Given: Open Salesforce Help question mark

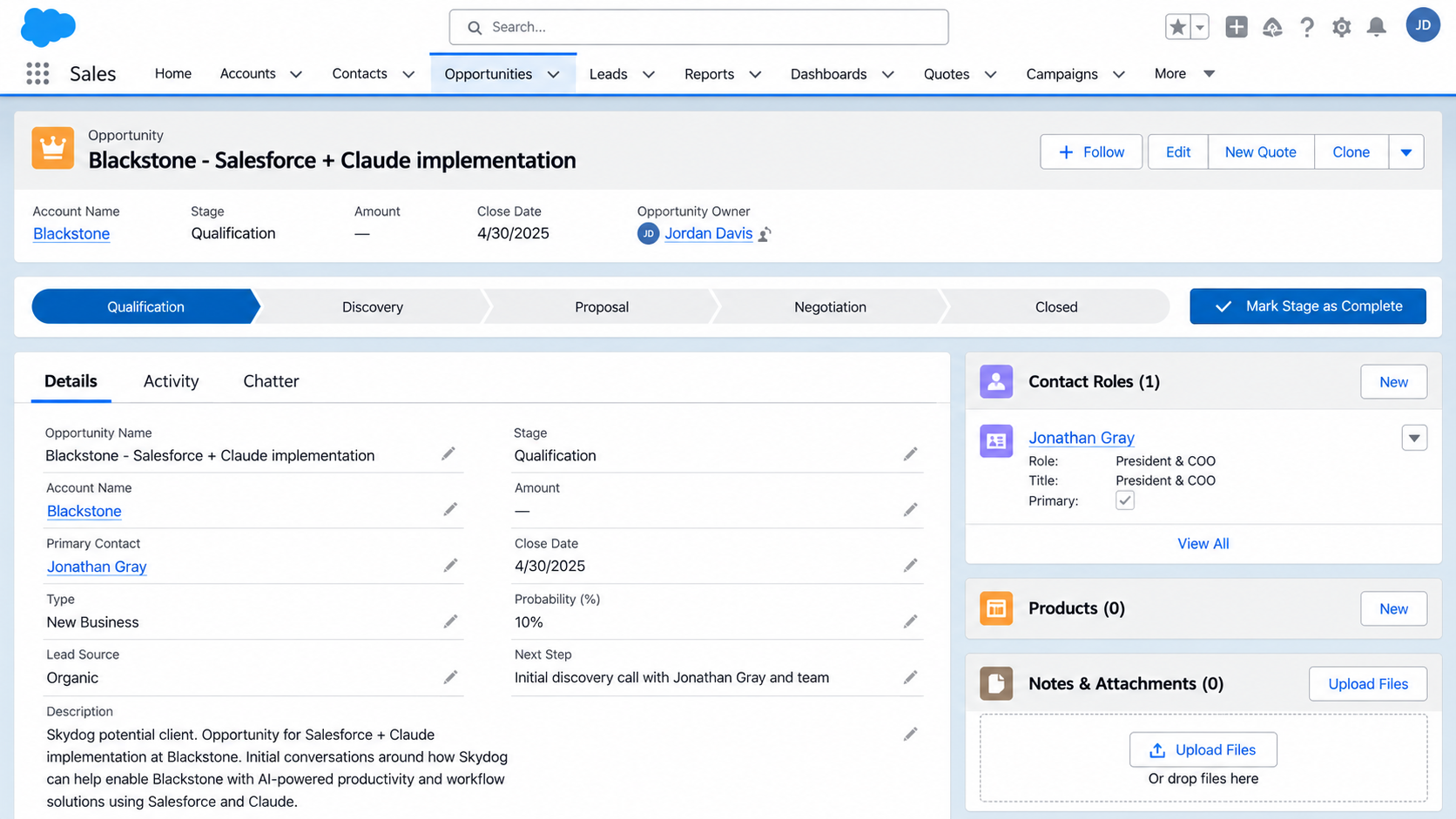Looking at the screenshot, I should pos(1307,27).
